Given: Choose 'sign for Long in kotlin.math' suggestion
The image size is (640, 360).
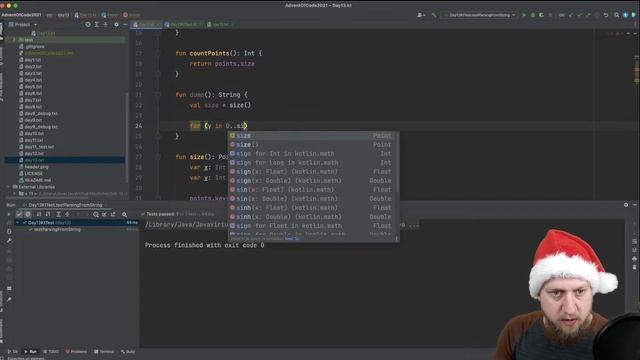Looking at the screenshot, I should [312, 163].
